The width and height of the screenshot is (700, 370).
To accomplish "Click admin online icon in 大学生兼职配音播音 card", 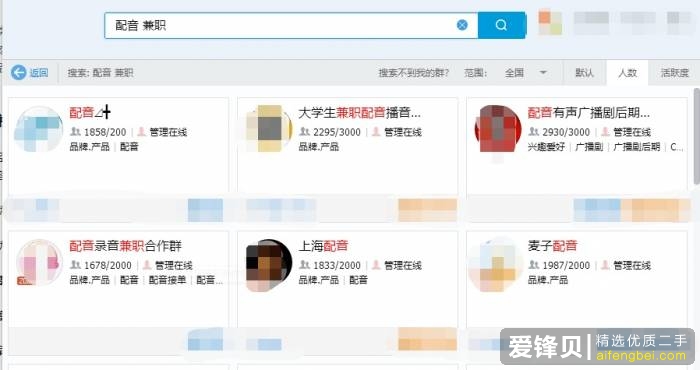I will point(376,131).
